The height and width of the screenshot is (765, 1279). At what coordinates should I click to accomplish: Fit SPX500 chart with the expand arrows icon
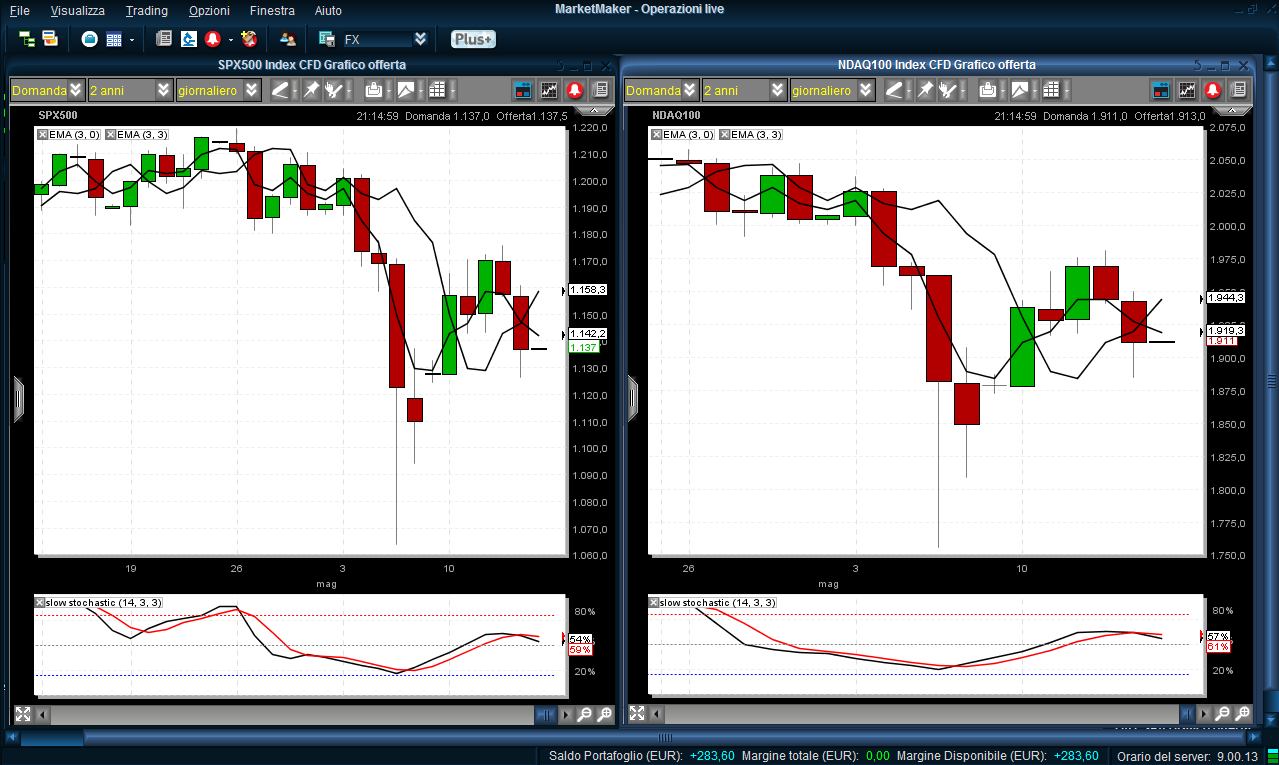pyautogui.click(x=22, y=714)
